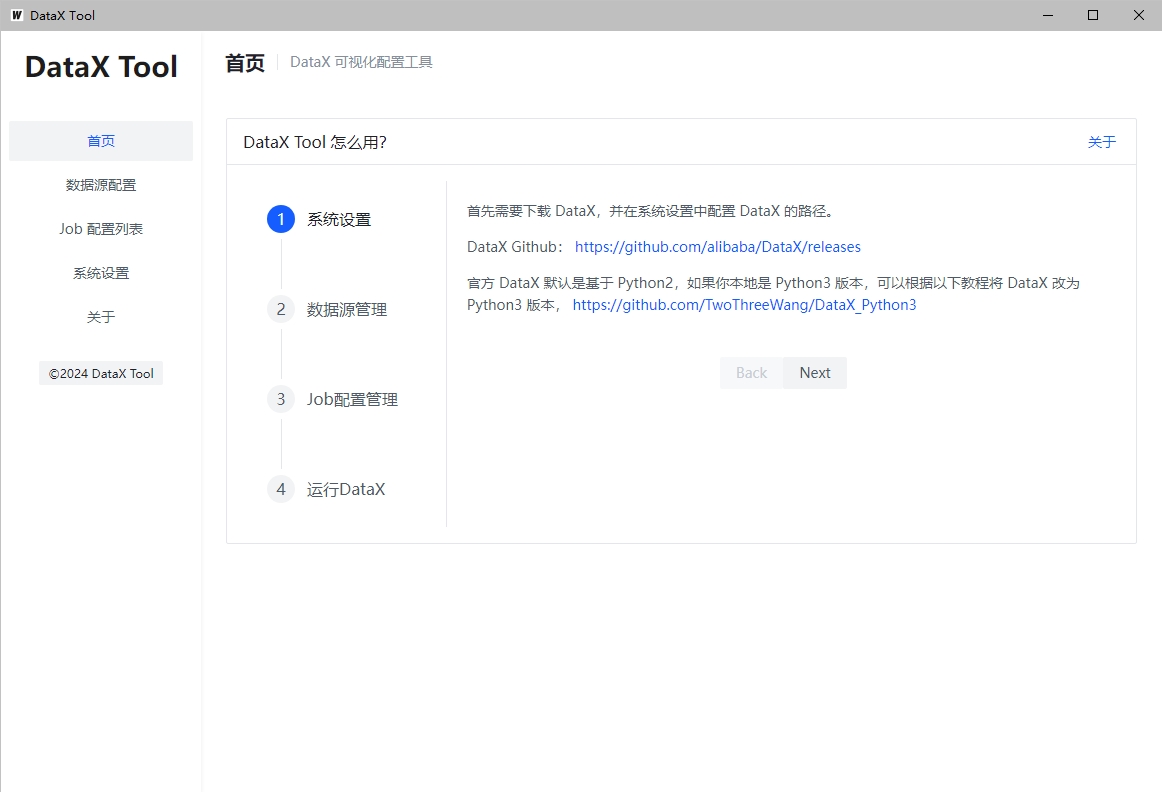Open Job 配置列表 in the sidebar

coord(101,229)
